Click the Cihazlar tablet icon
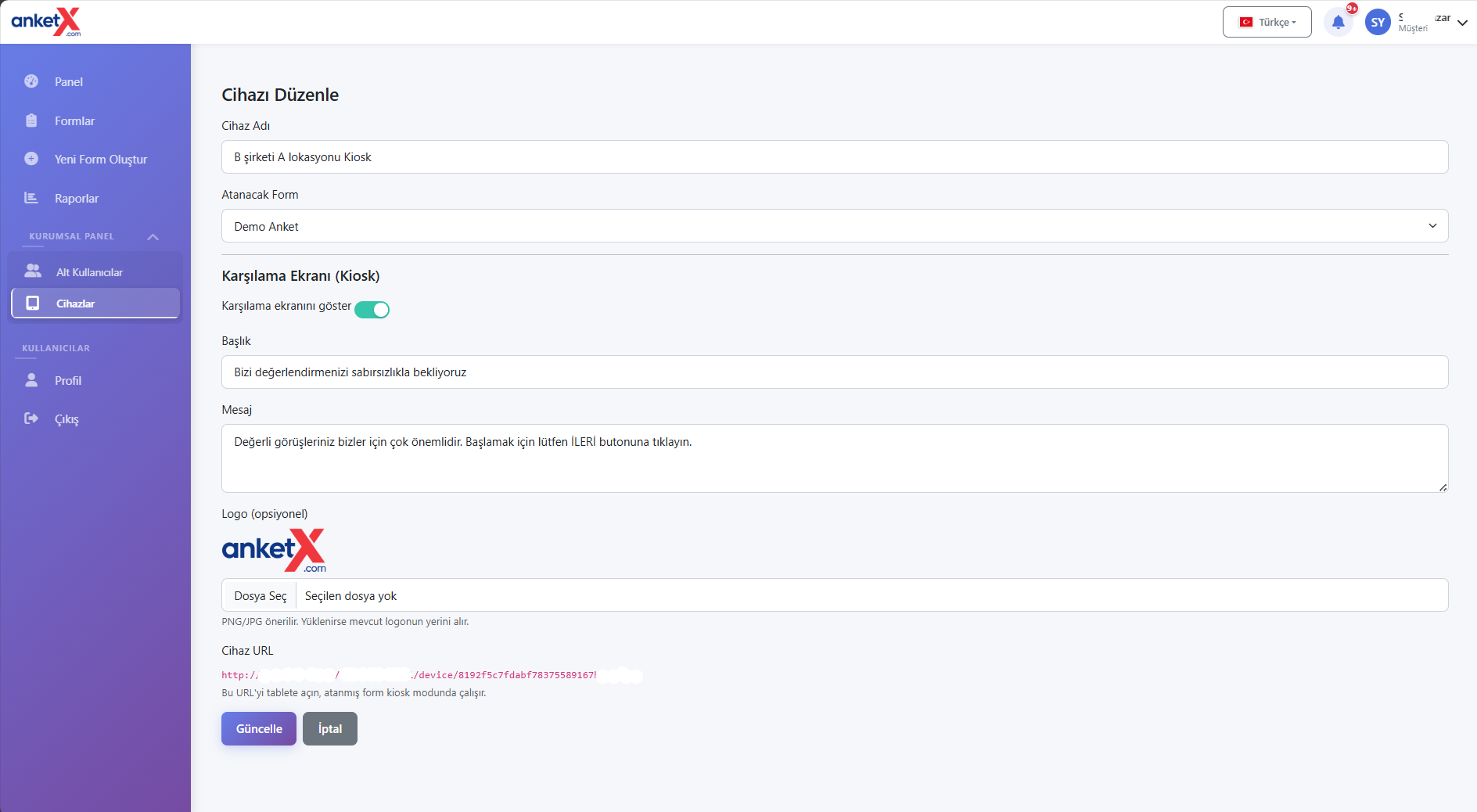 point(33,304)
